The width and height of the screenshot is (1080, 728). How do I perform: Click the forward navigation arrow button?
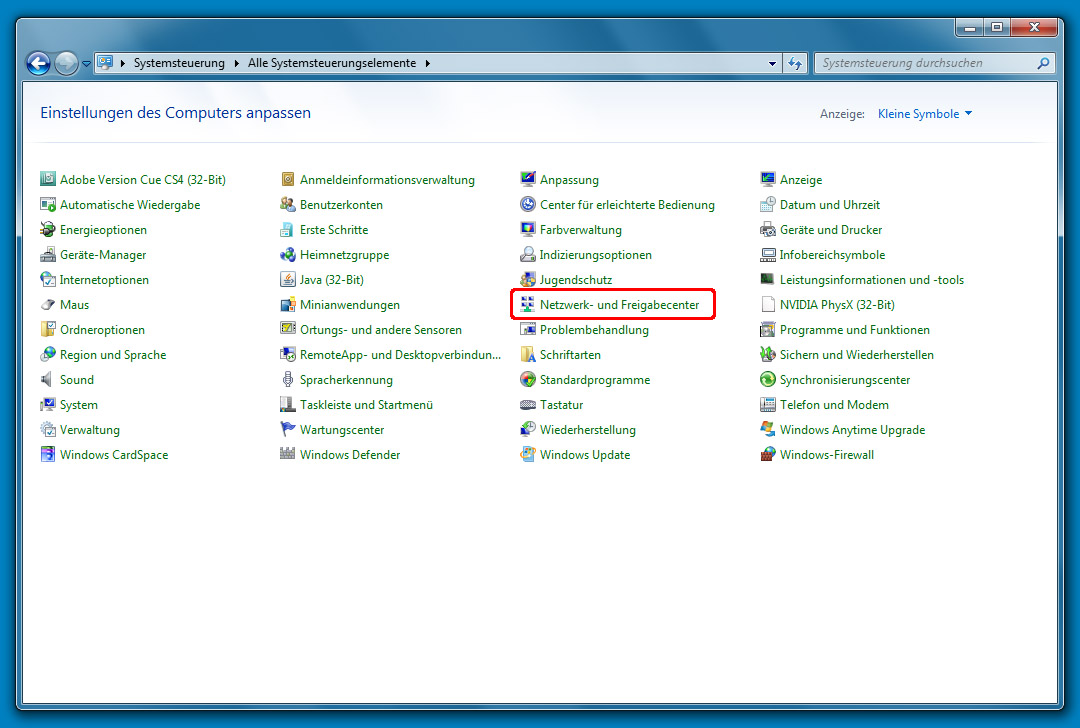(66, 63)
